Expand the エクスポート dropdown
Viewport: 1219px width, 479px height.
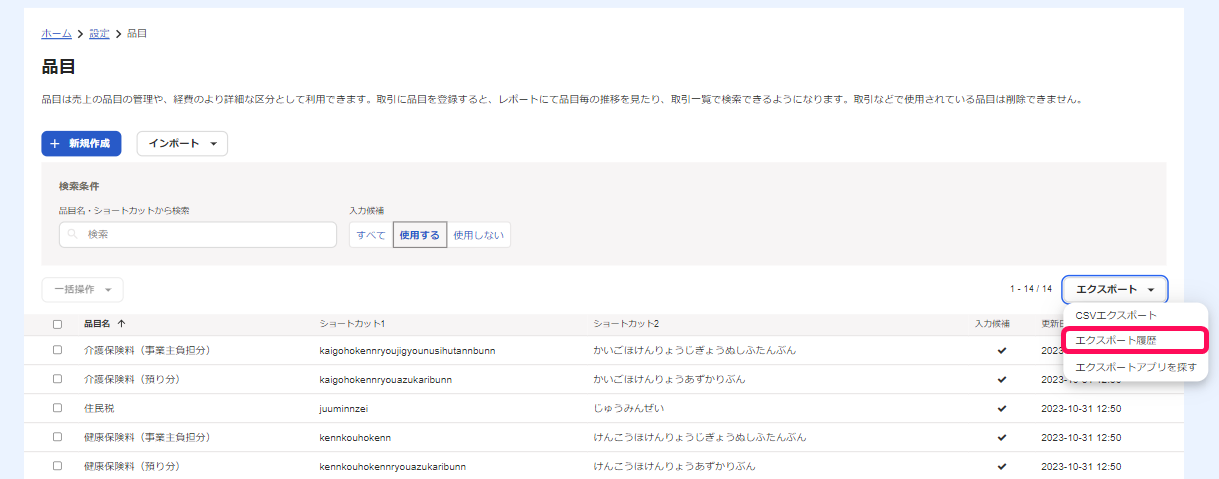coord(1114,289)
